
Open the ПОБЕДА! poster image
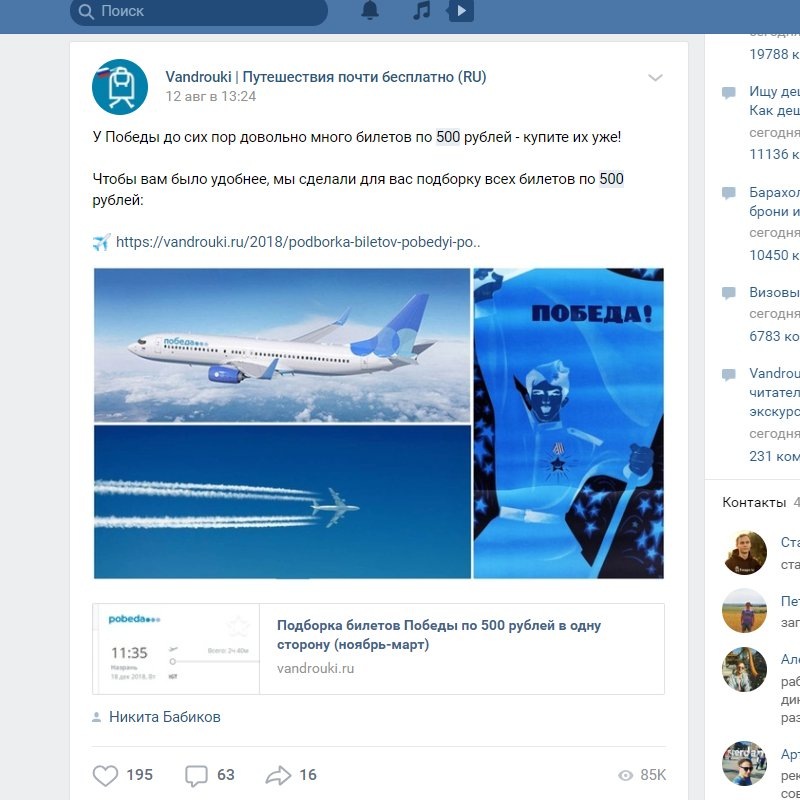[568, 423]
